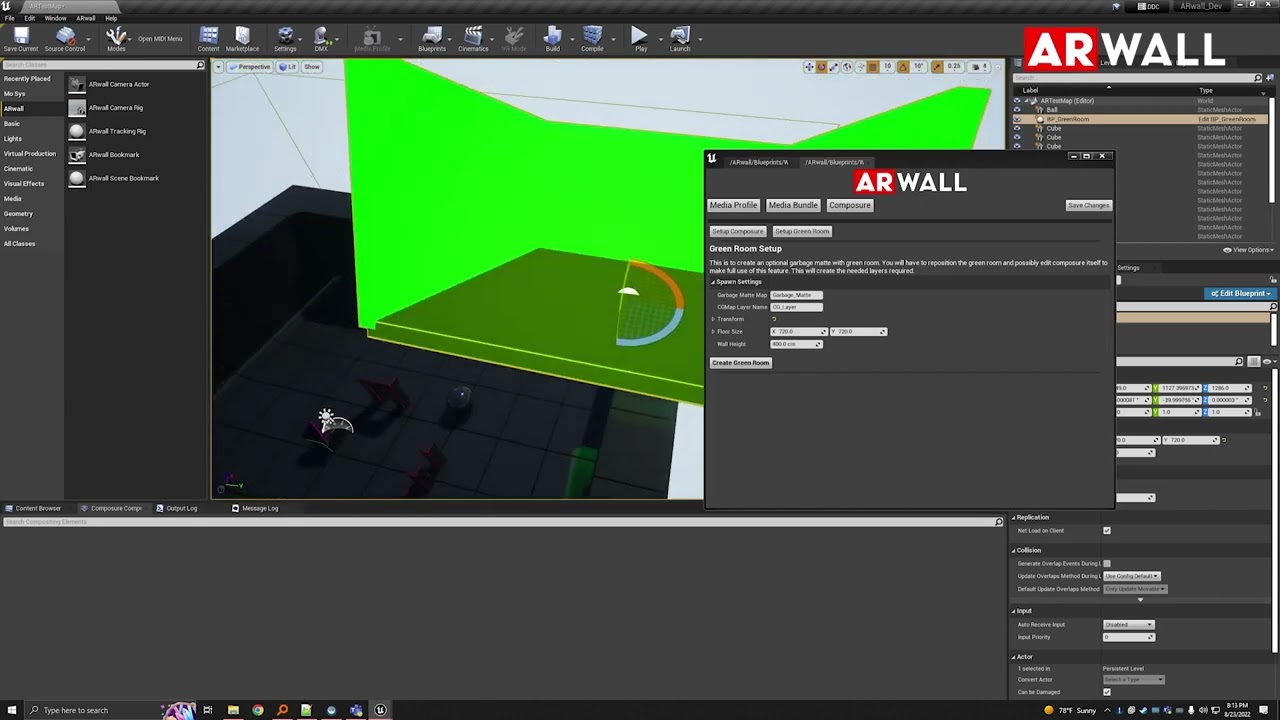Click Media Bundle button in ARwall window
Image resolution: width=1280 pixels, height=720 pixels.
point(792,205)
